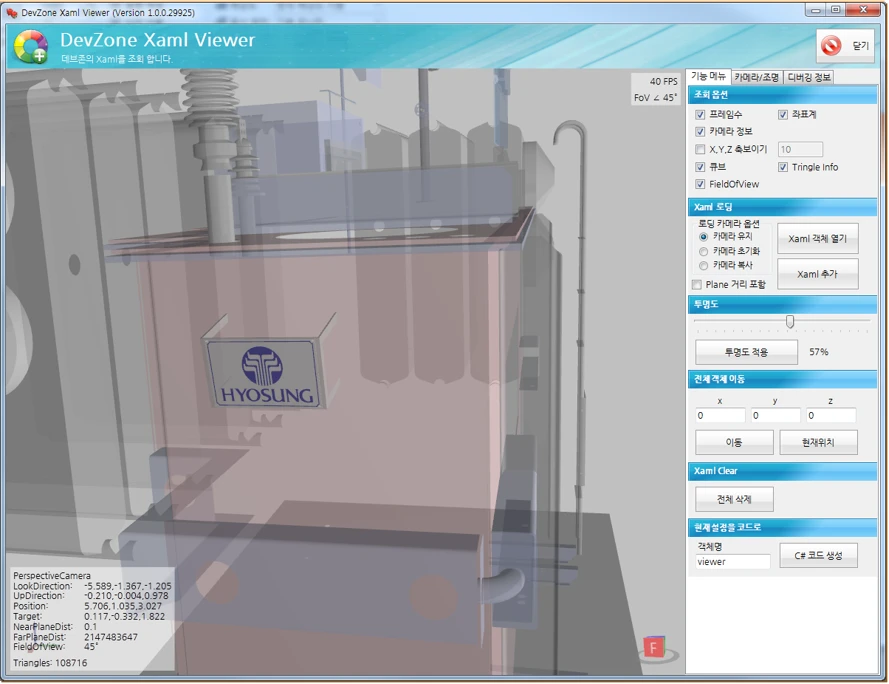Click the Xaml 추가 button

[817, 274]
